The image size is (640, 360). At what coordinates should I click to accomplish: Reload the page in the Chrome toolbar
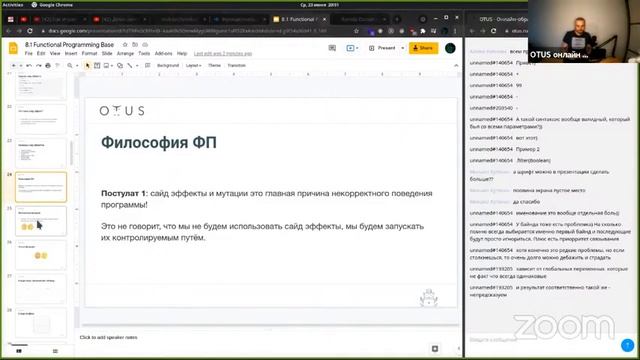[x=30, y=31]
